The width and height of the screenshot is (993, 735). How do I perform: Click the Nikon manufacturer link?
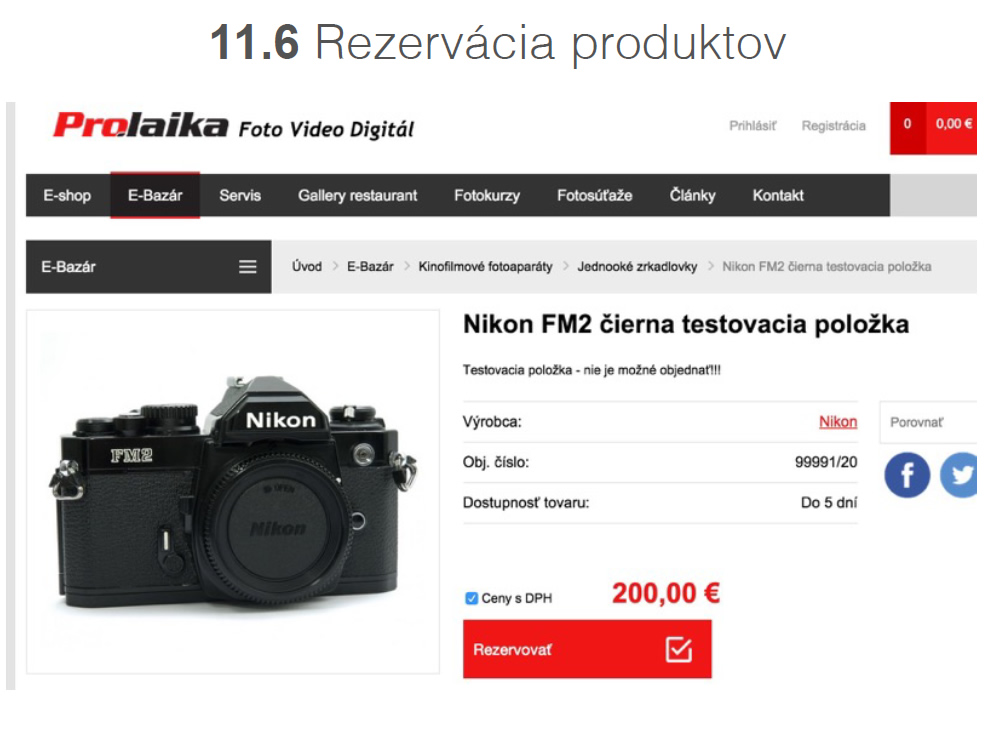838,422
